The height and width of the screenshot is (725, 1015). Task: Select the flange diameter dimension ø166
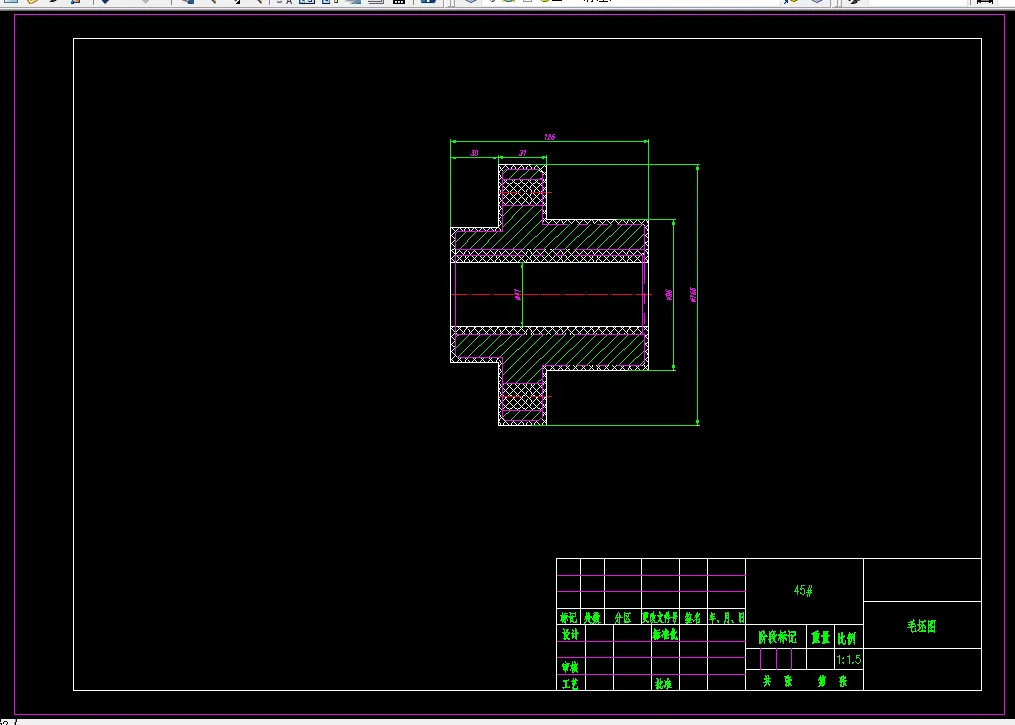coord(693,295)
